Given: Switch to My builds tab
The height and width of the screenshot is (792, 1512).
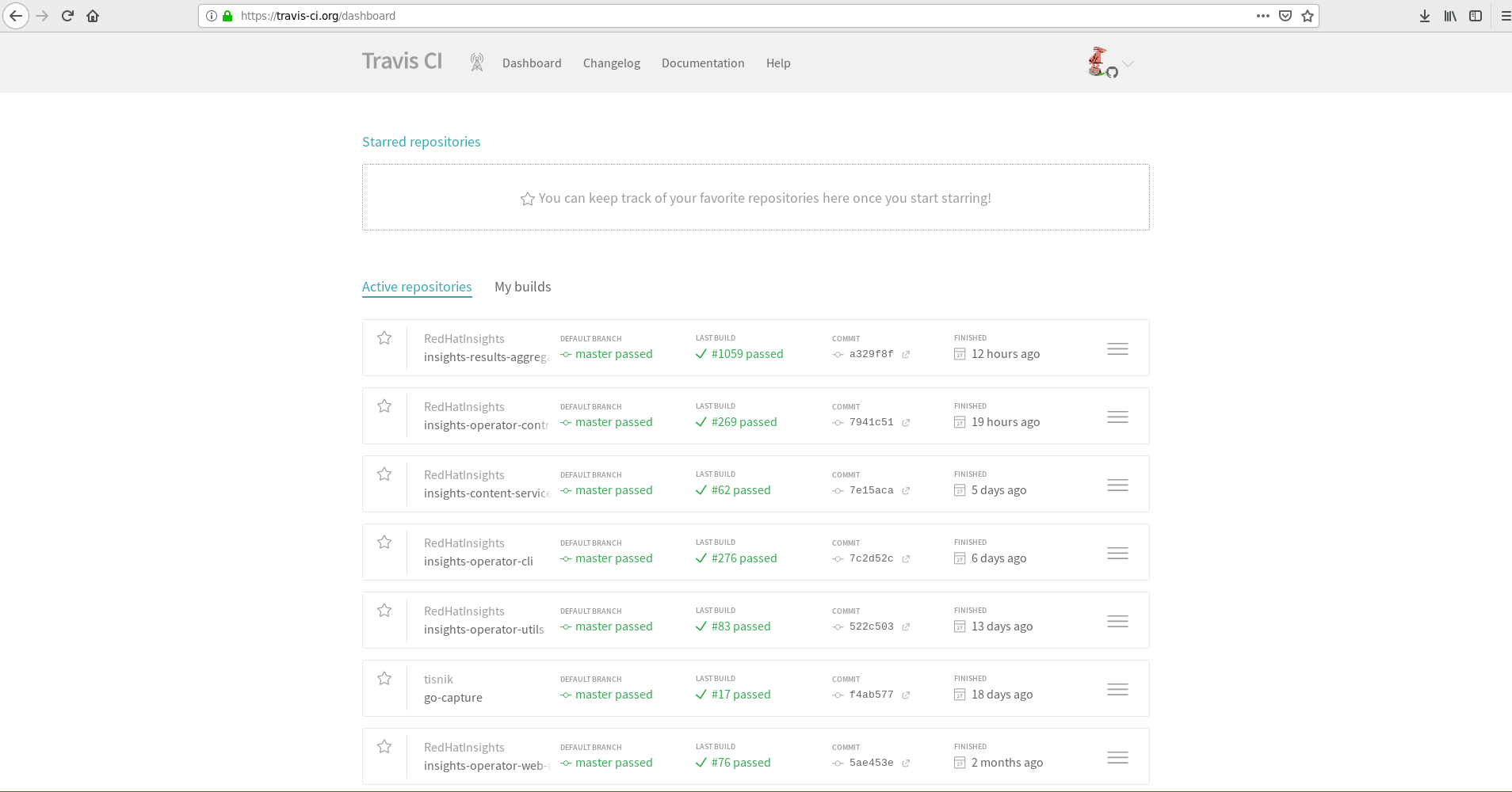Looking at the screenshot, I should [523, 287].
